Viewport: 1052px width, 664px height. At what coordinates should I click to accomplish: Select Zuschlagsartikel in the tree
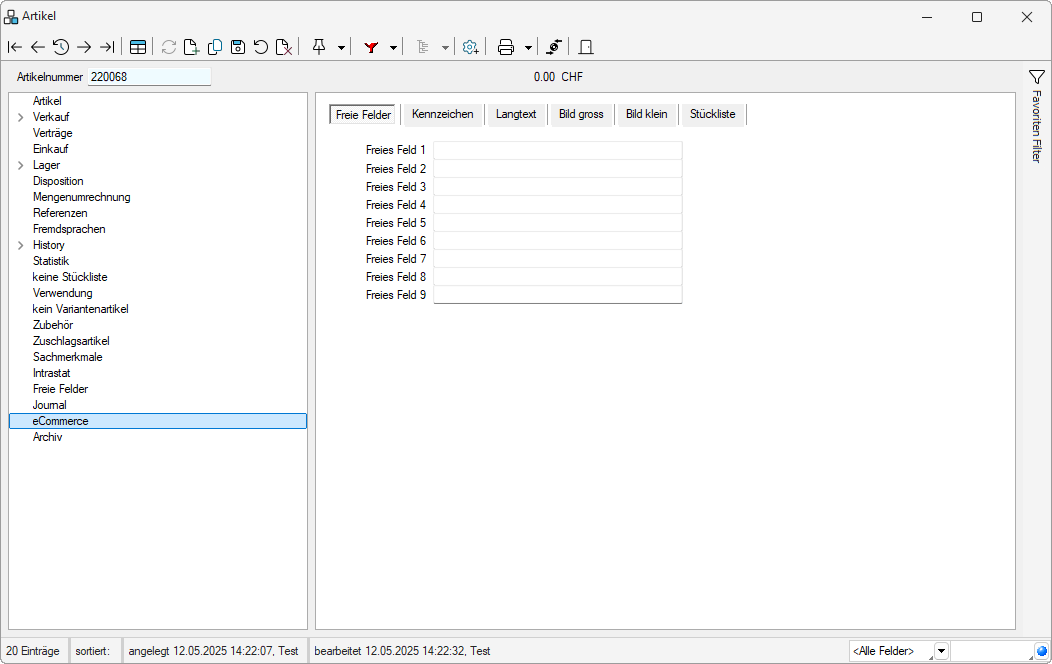[71, 341]
